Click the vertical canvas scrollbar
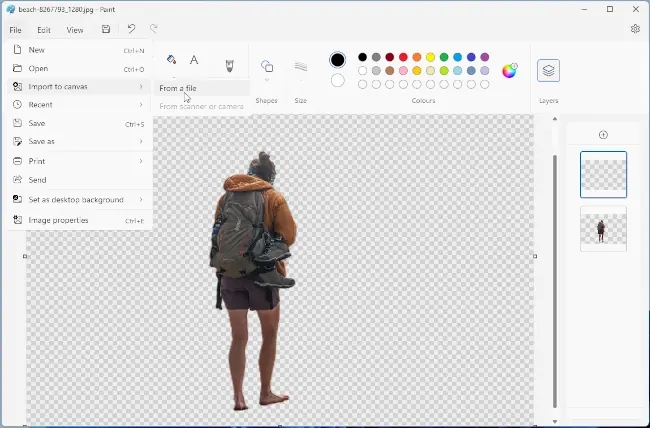This screenshot has height=428, width=650. pyautogui.click(x=555, y=281)
